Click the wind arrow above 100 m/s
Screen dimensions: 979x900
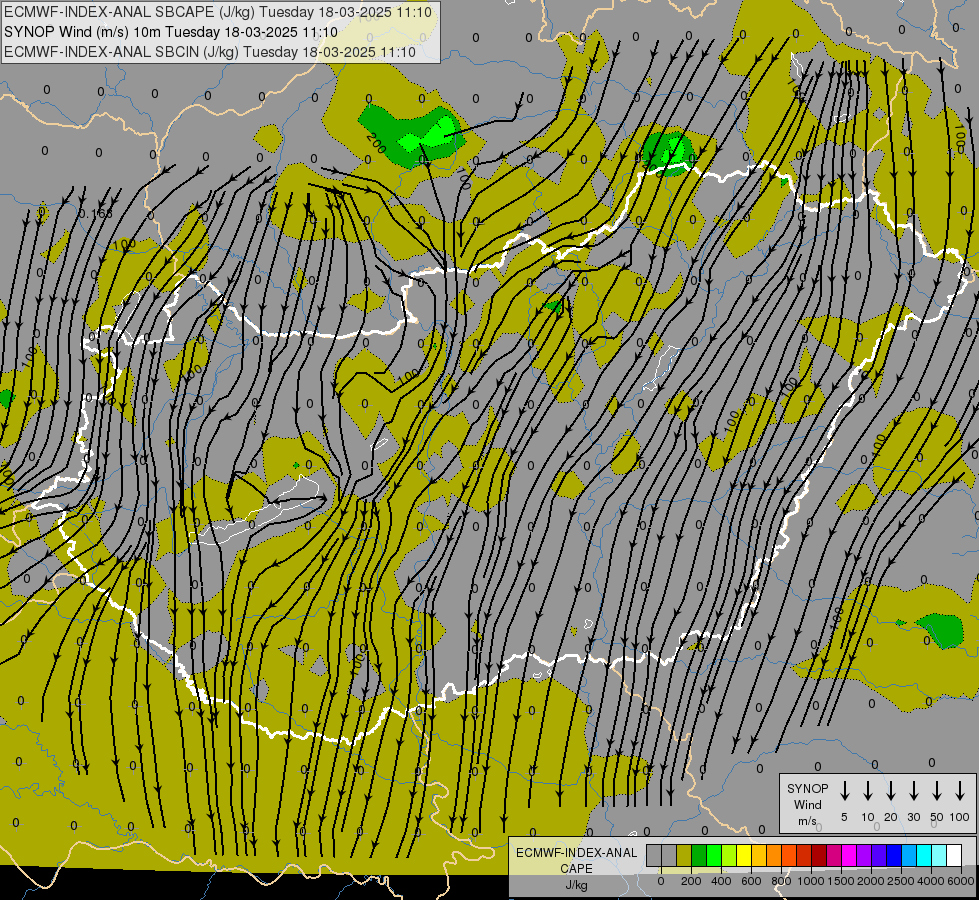tap(960, 791)
